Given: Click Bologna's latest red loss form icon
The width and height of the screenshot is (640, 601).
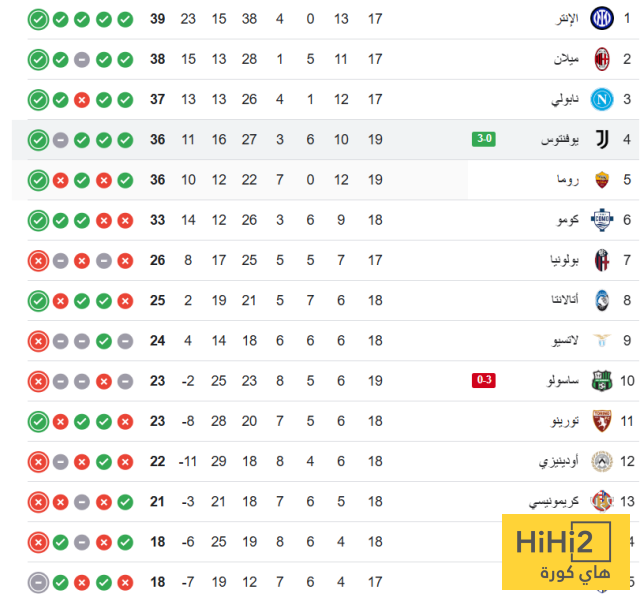Looking at the screenshot, I should pyautogui.click(x=38, y=260).
